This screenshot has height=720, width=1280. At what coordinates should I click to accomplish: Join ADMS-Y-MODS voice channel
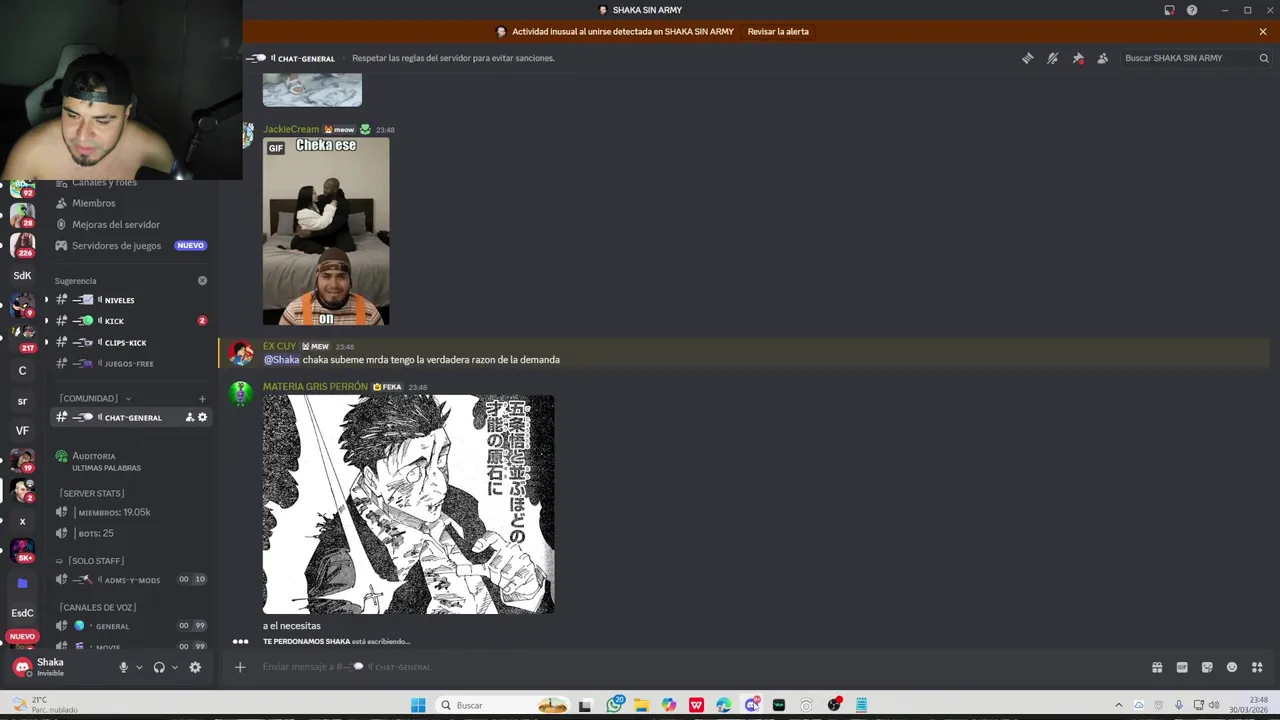pos(130,579)
